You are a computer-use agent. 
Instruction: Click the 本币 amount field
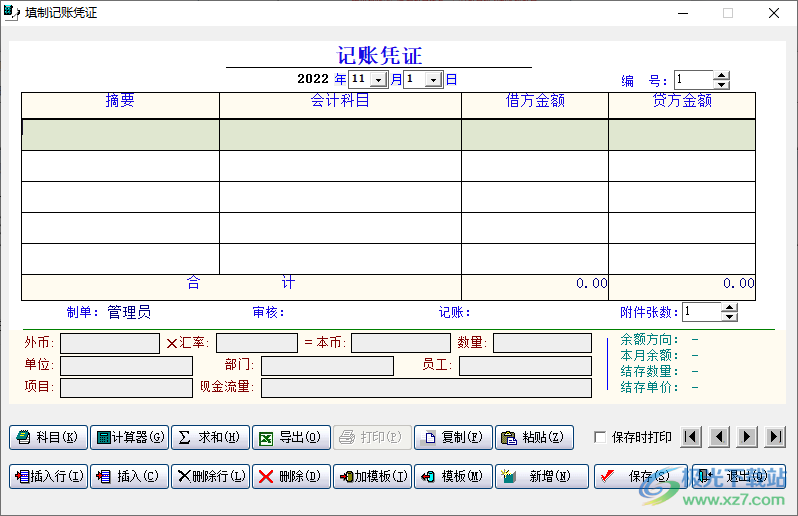click(x=401, y=343)
